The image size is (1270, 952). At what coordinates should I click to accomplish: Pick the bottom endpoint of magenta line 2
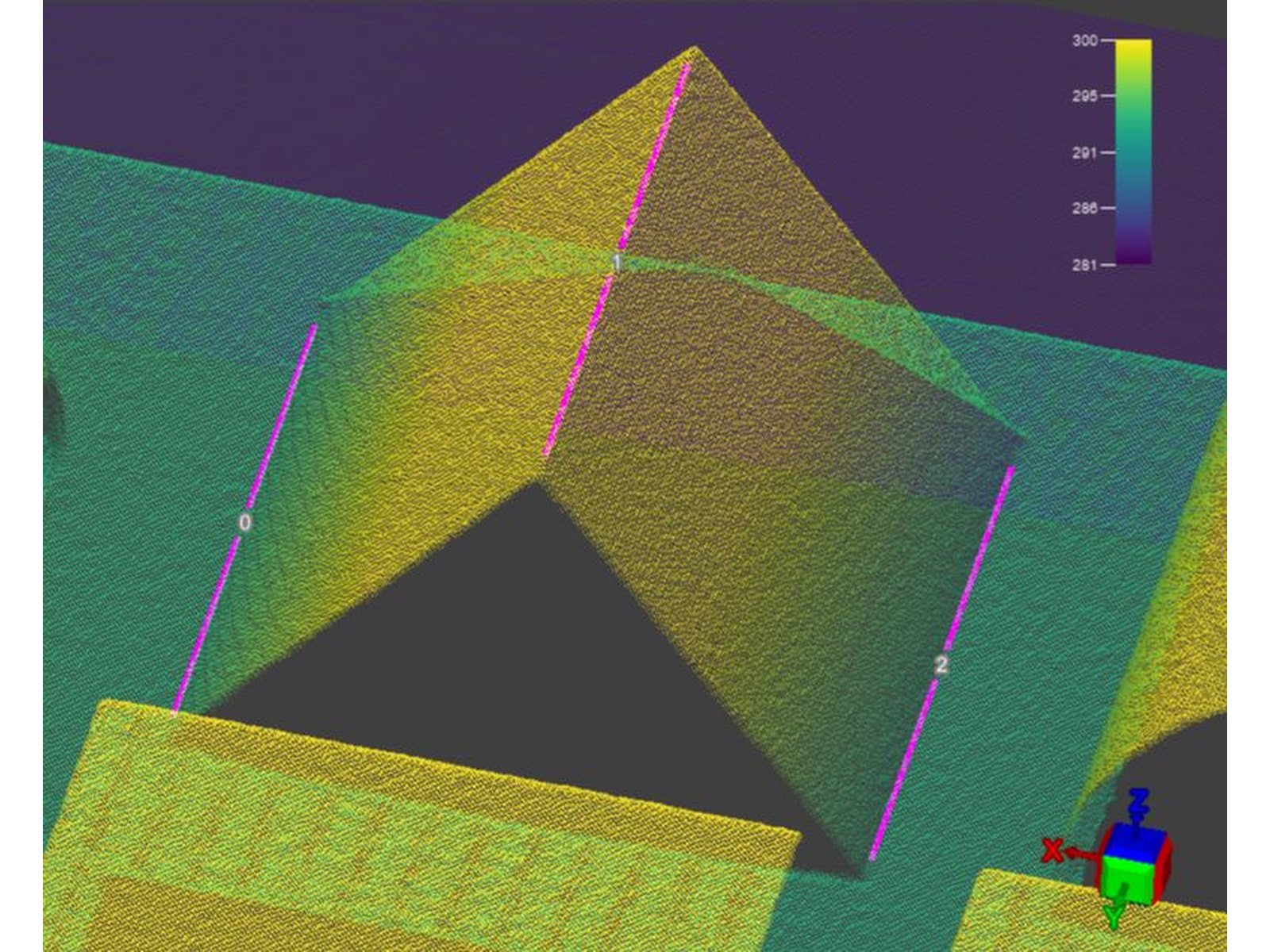click(x=872, y=858)
